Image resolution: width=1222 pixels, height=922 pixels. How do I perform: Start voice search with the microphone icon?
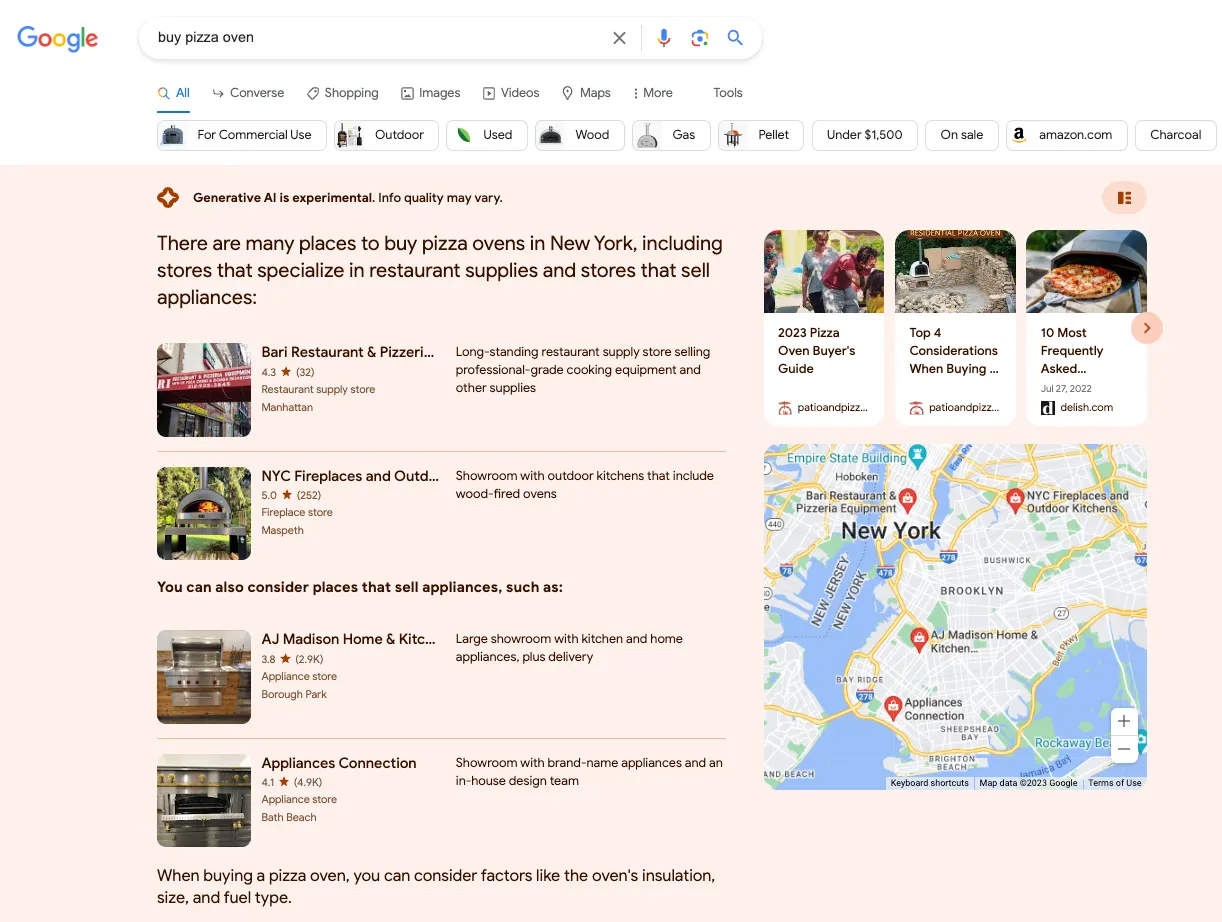[664, 38]
